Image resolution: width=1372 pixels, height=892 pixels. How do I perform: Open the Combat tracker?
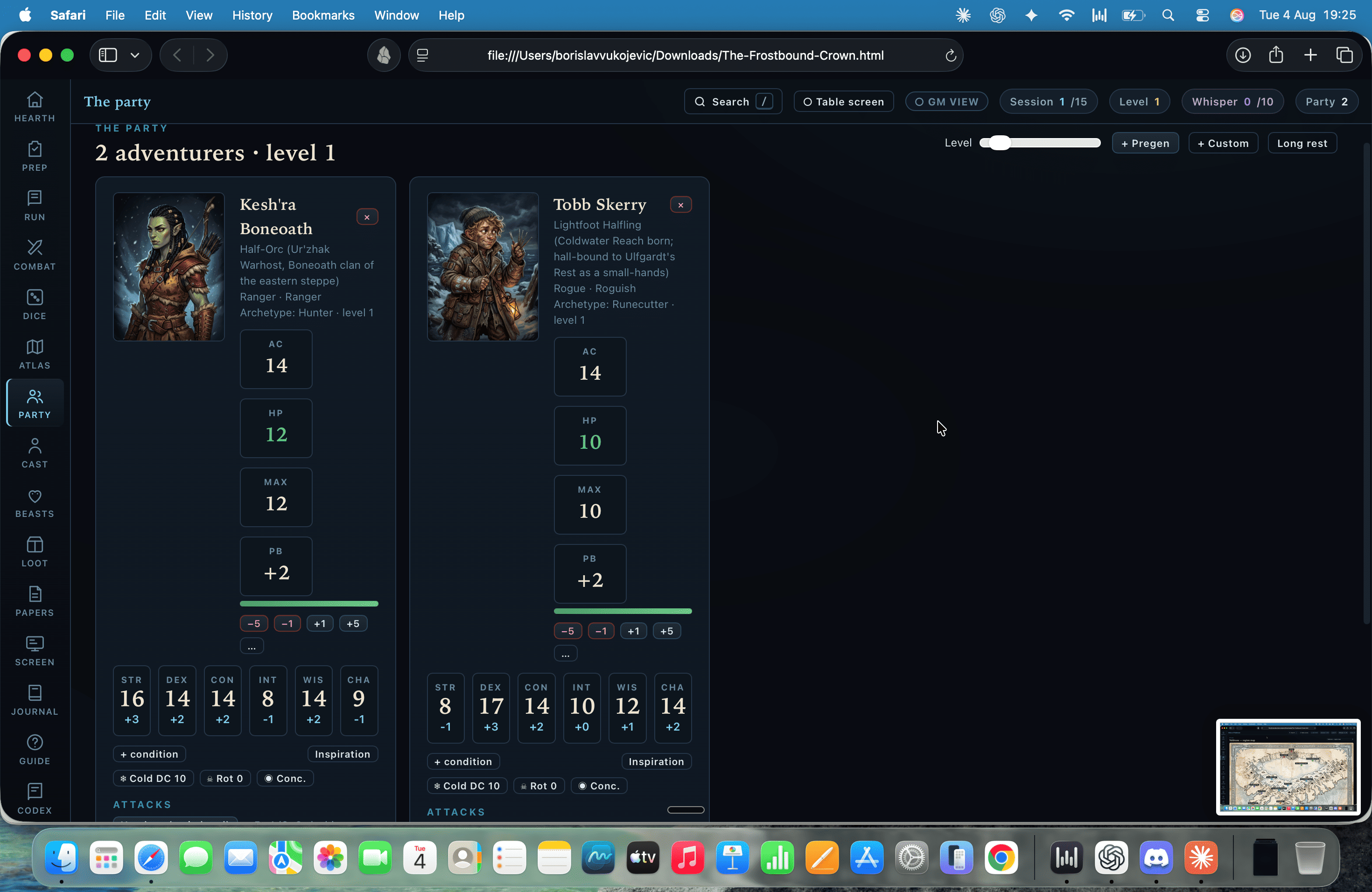[x=35, y=256]
